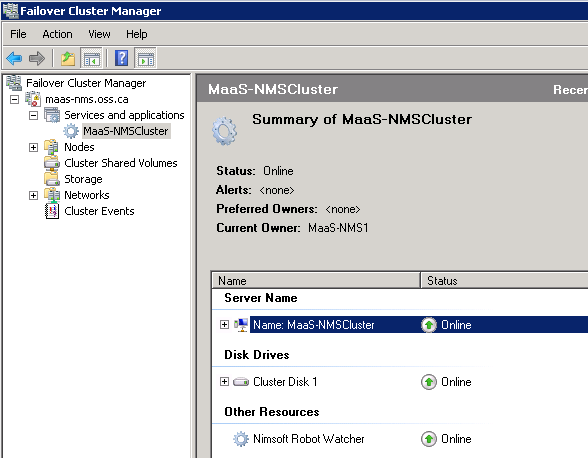Open the View menu
This screenshot has height=458, width=588.
[x=99, y=34]
